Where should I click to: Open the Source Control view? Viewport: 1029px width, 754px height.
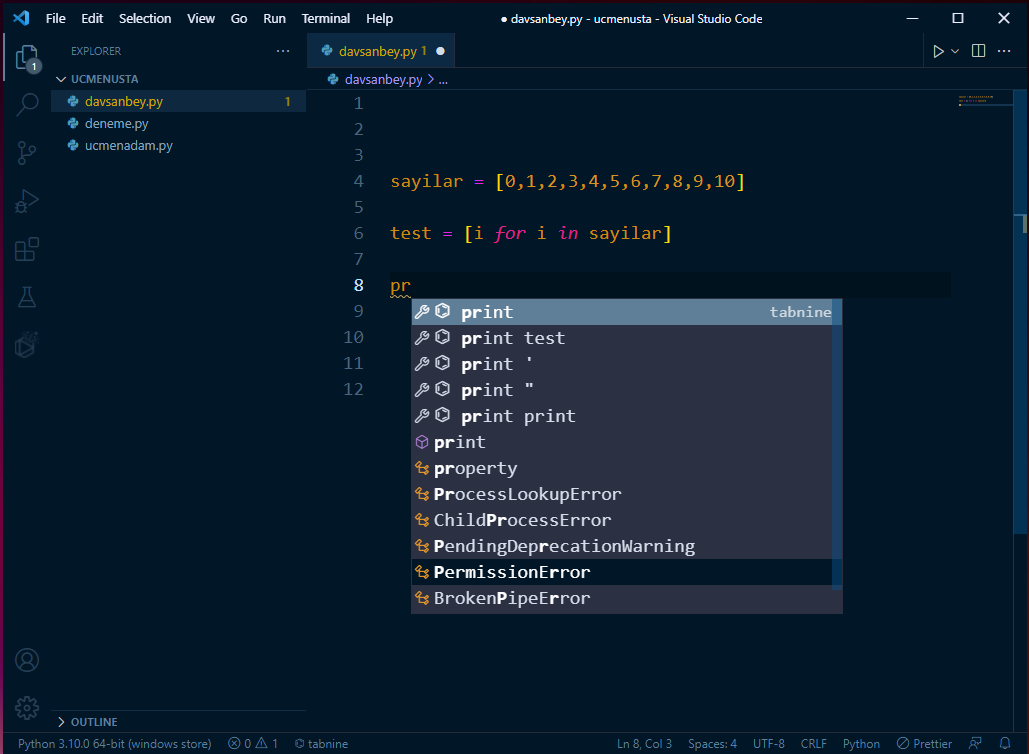click(x=27, y=153)
